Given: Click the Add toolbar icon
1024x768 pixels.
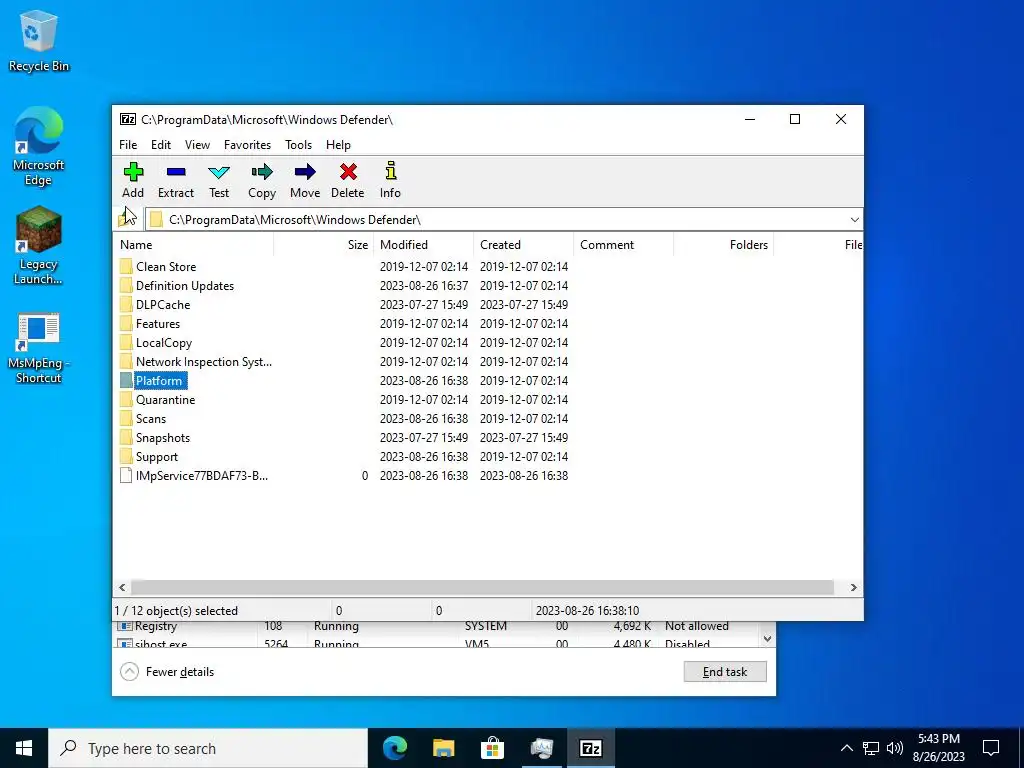Looking at the screenshot, I should click(x=133, y=172).
